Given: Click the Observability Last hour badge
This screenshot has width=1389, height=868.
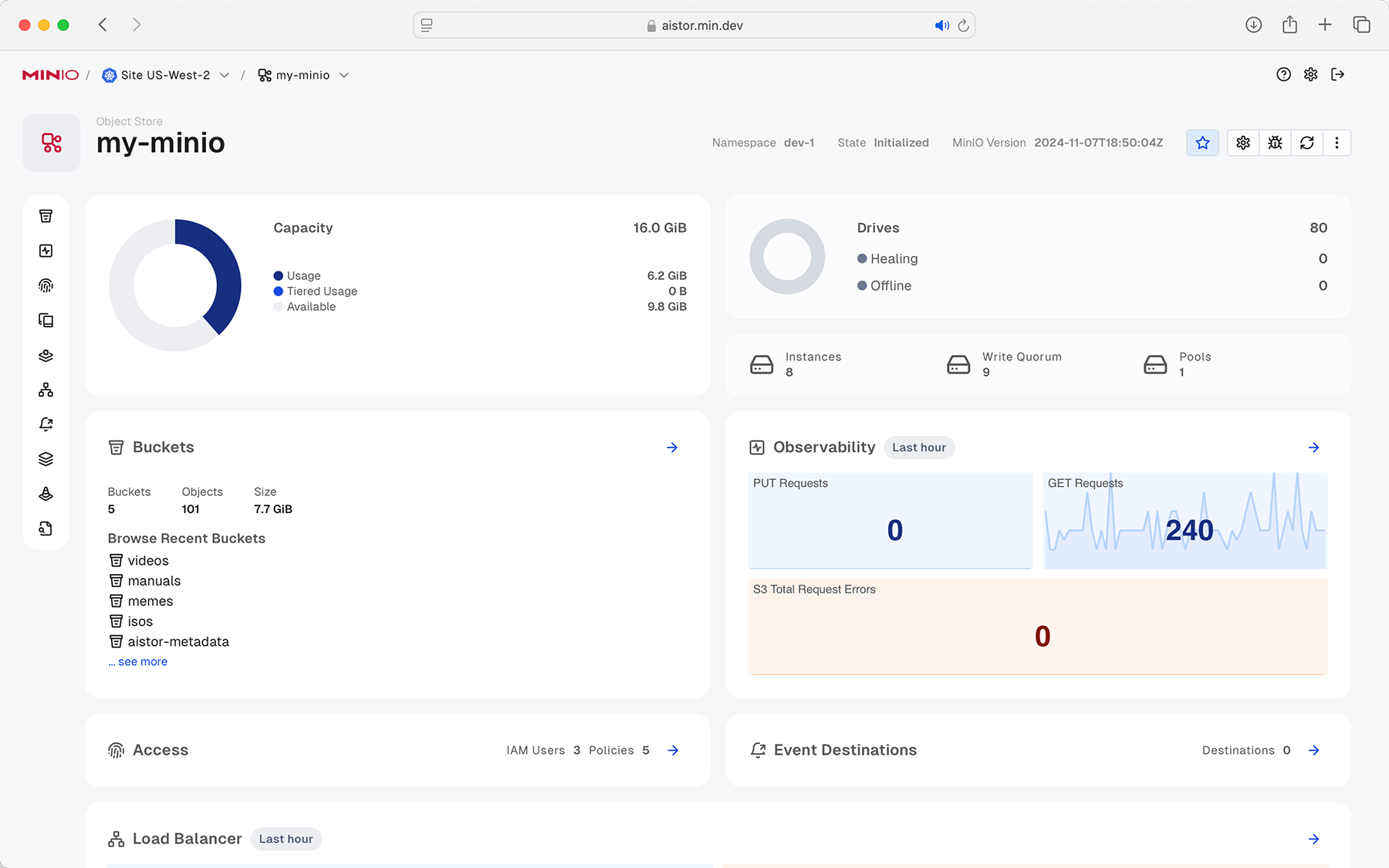Looking at the screenshot, I should (919, 448).
